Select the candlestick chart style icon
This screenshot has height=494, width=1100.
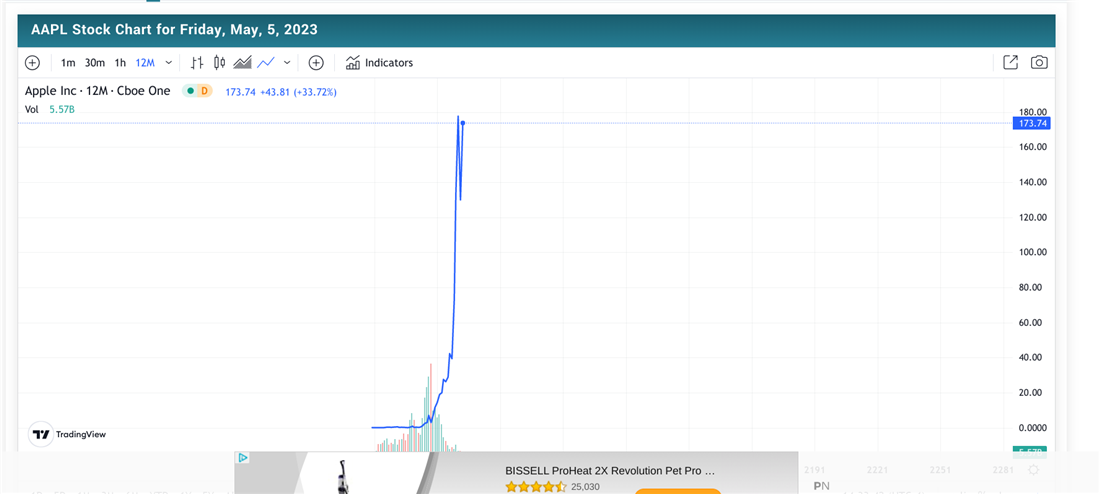click(x=220, y=63)
